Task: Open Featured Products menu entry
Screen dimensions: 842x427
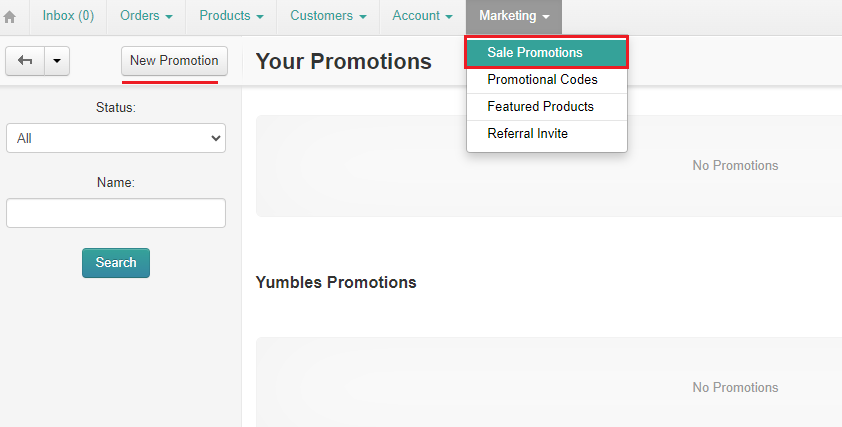Action: [546, 106]
